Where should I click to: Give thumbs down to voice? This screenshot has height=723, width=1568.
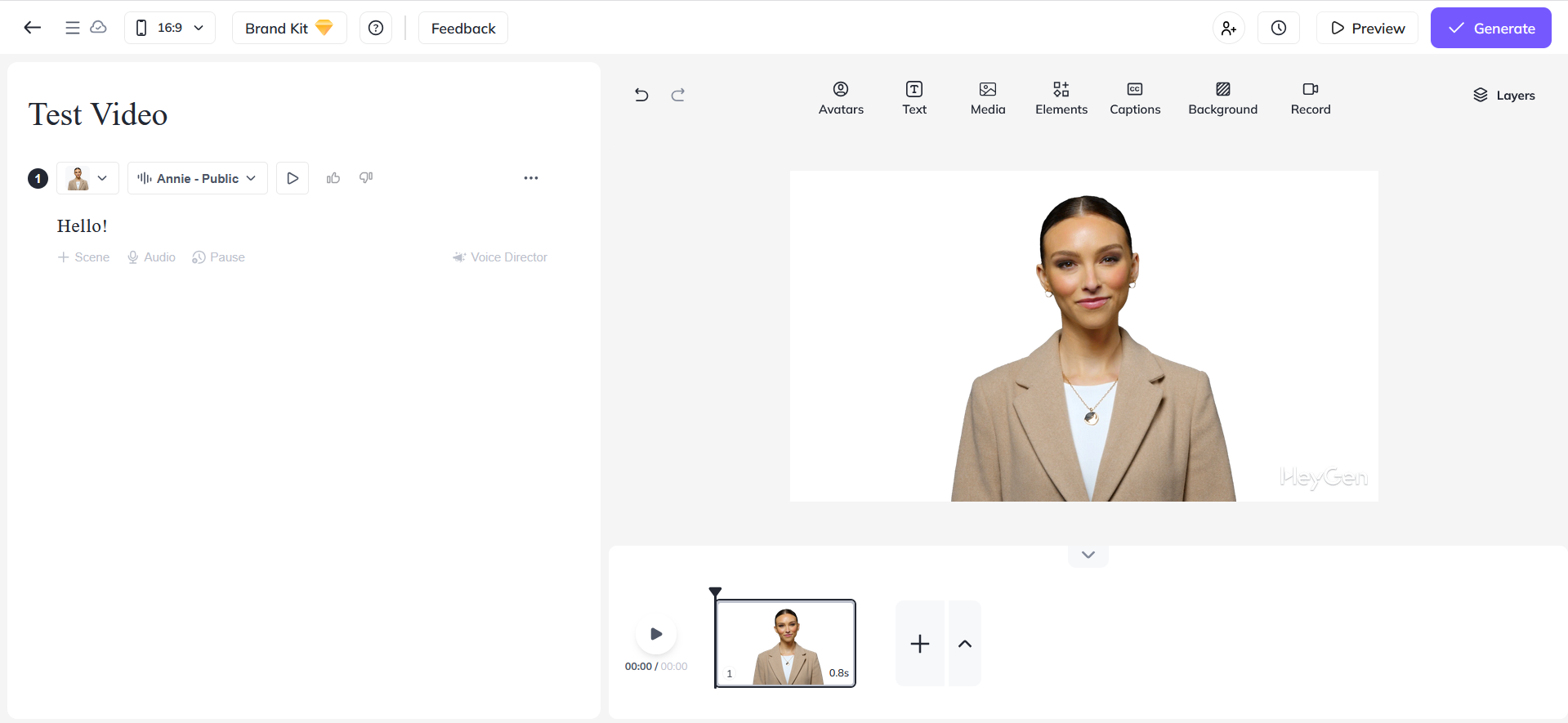click(x=366, y=177)
